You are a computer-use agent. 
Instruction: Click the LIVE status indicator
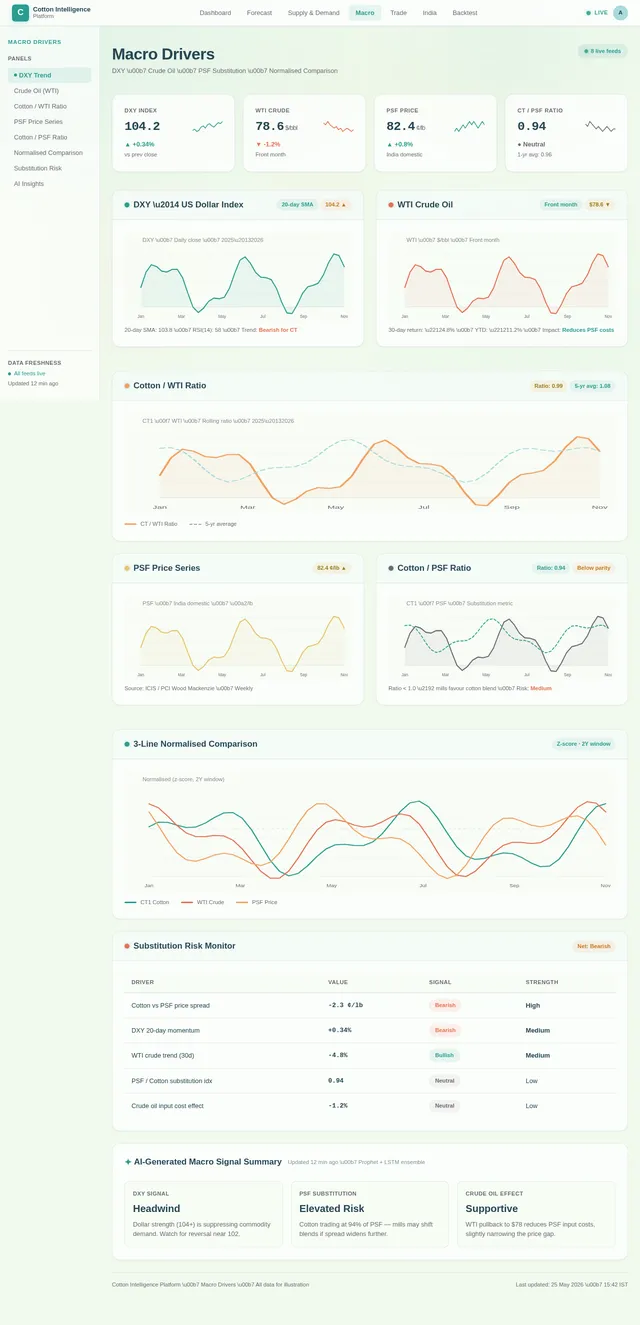click(597, 13)
